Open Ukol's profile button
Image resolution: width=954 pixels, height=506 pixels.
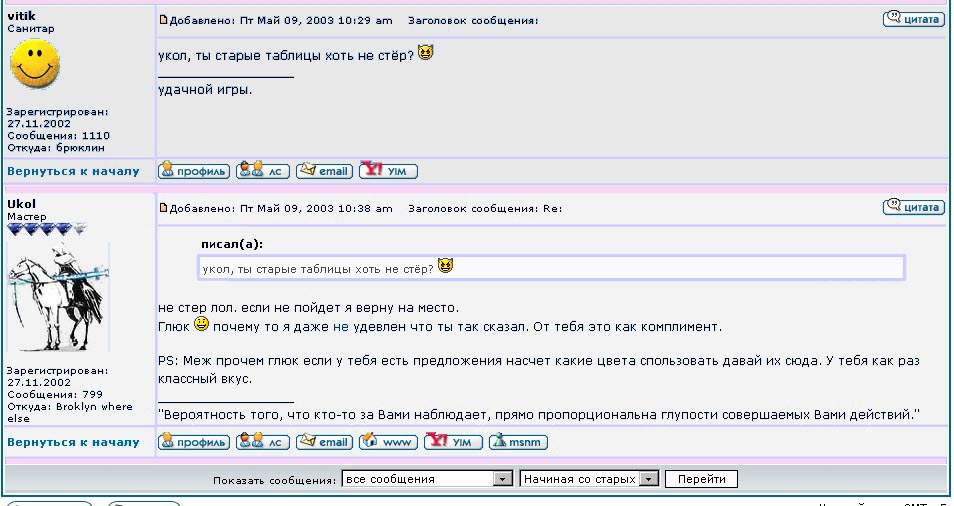tap(194, 441)
